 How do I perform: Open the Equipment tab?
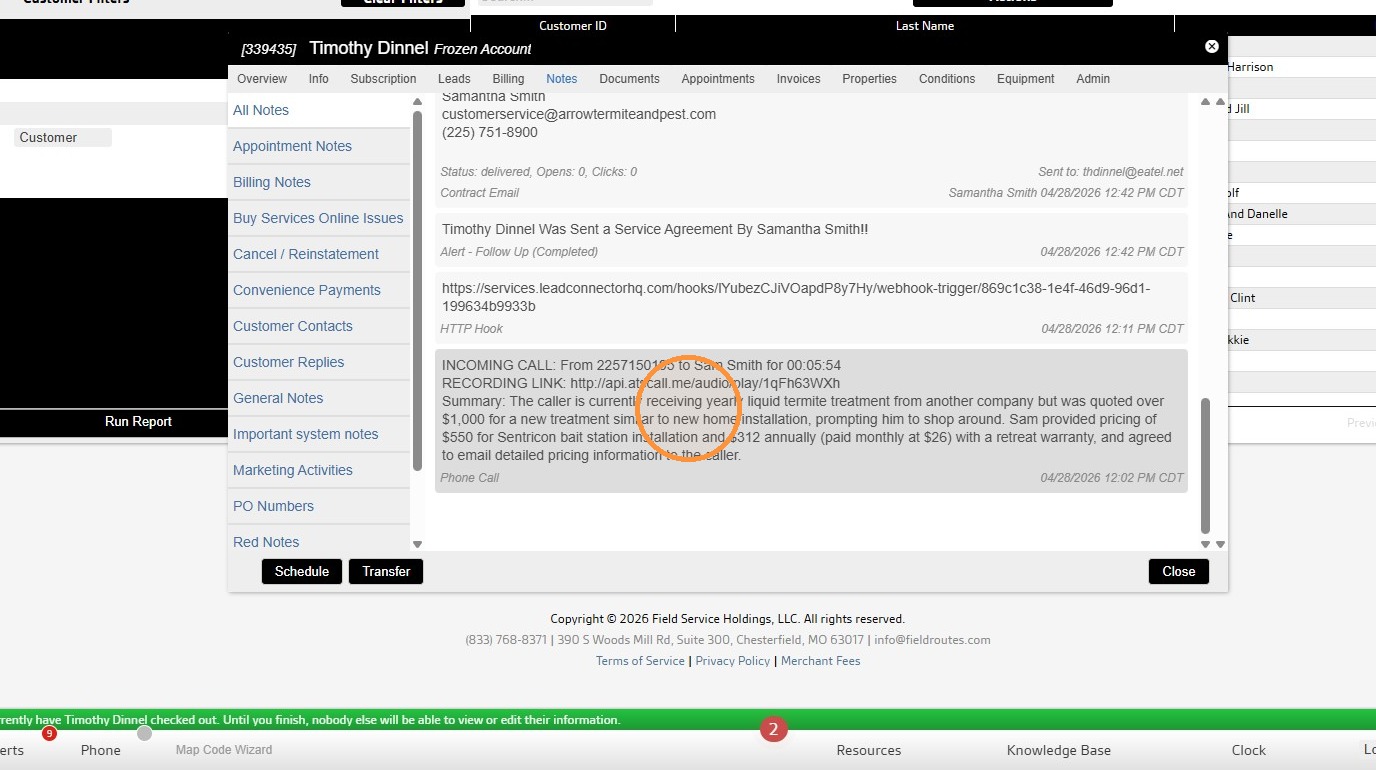pyautogui.click(x=1025, y=79)
